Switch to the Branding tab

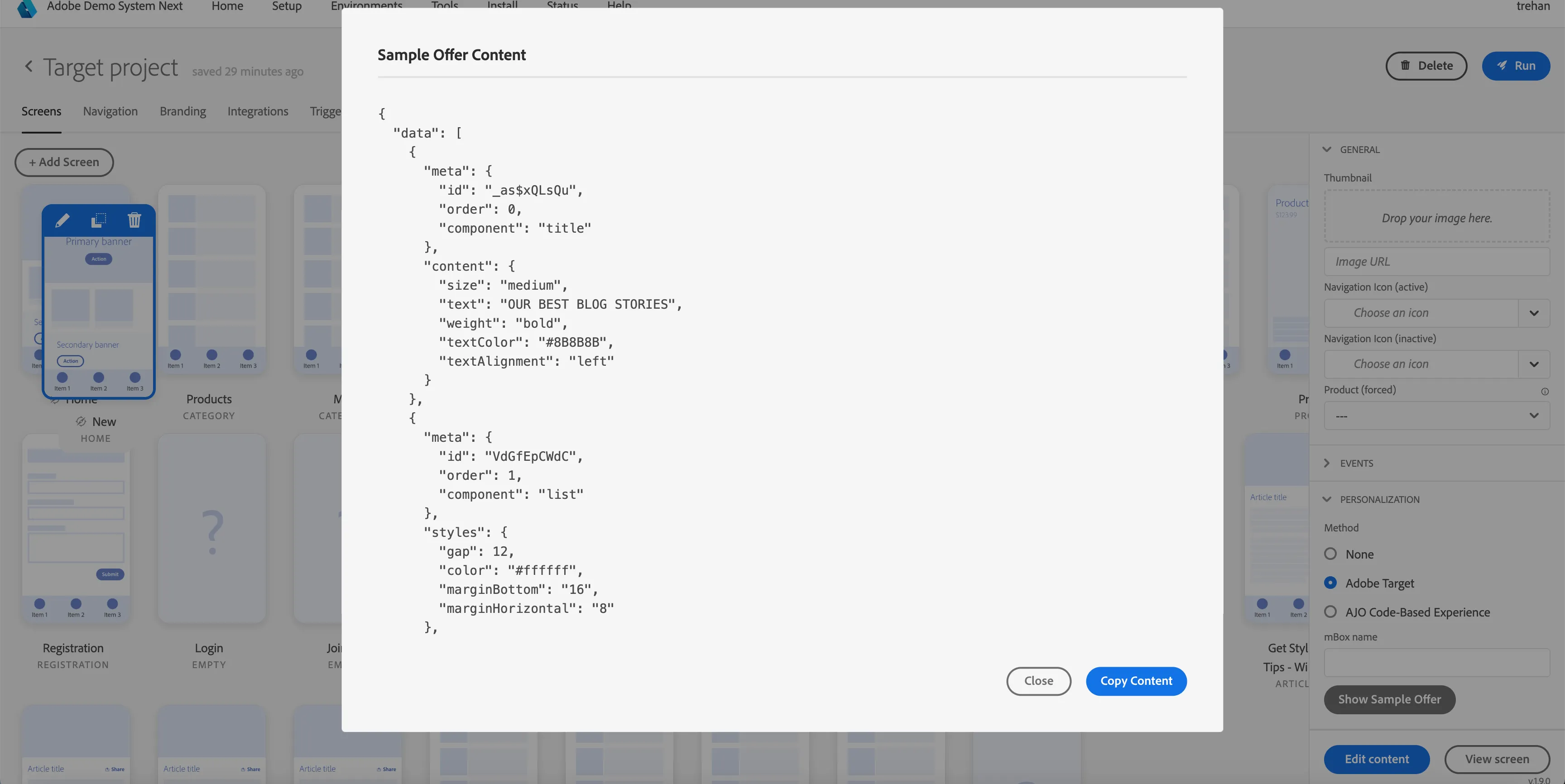(x=182, y=111)
